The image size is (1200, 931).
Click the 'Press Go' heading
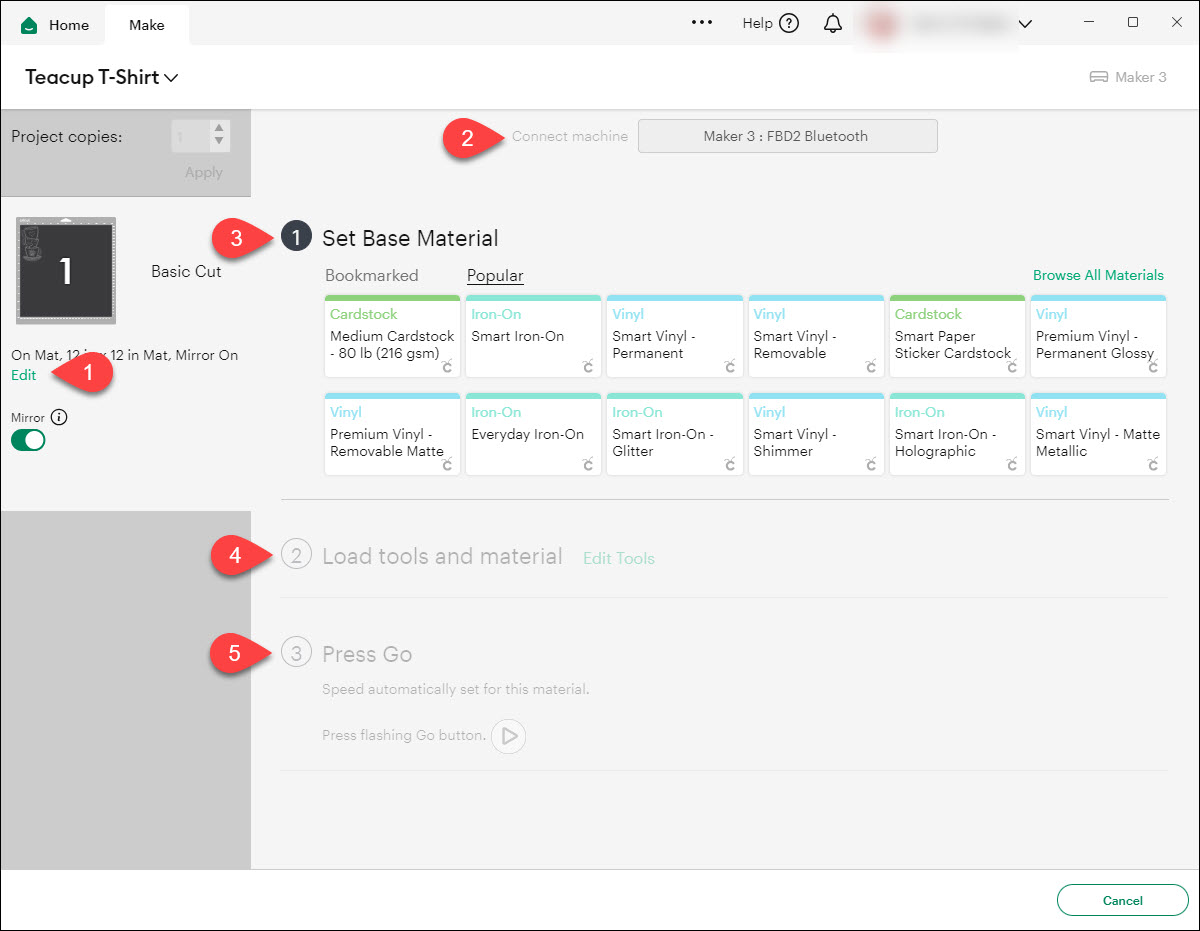pos(367,654)
